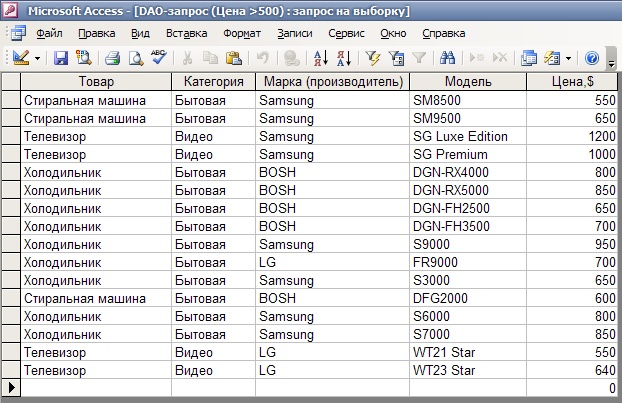Open the Справка menu
Viewport: 622px width, 403px height.
click(x=443, y=33)
